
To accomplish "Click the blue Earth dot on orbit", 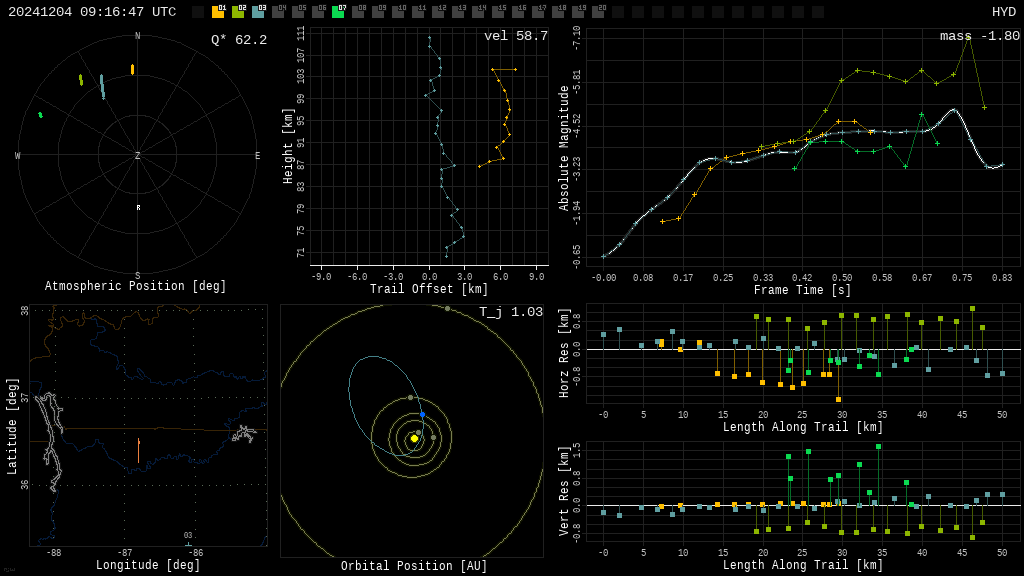I will click(422, 414).
